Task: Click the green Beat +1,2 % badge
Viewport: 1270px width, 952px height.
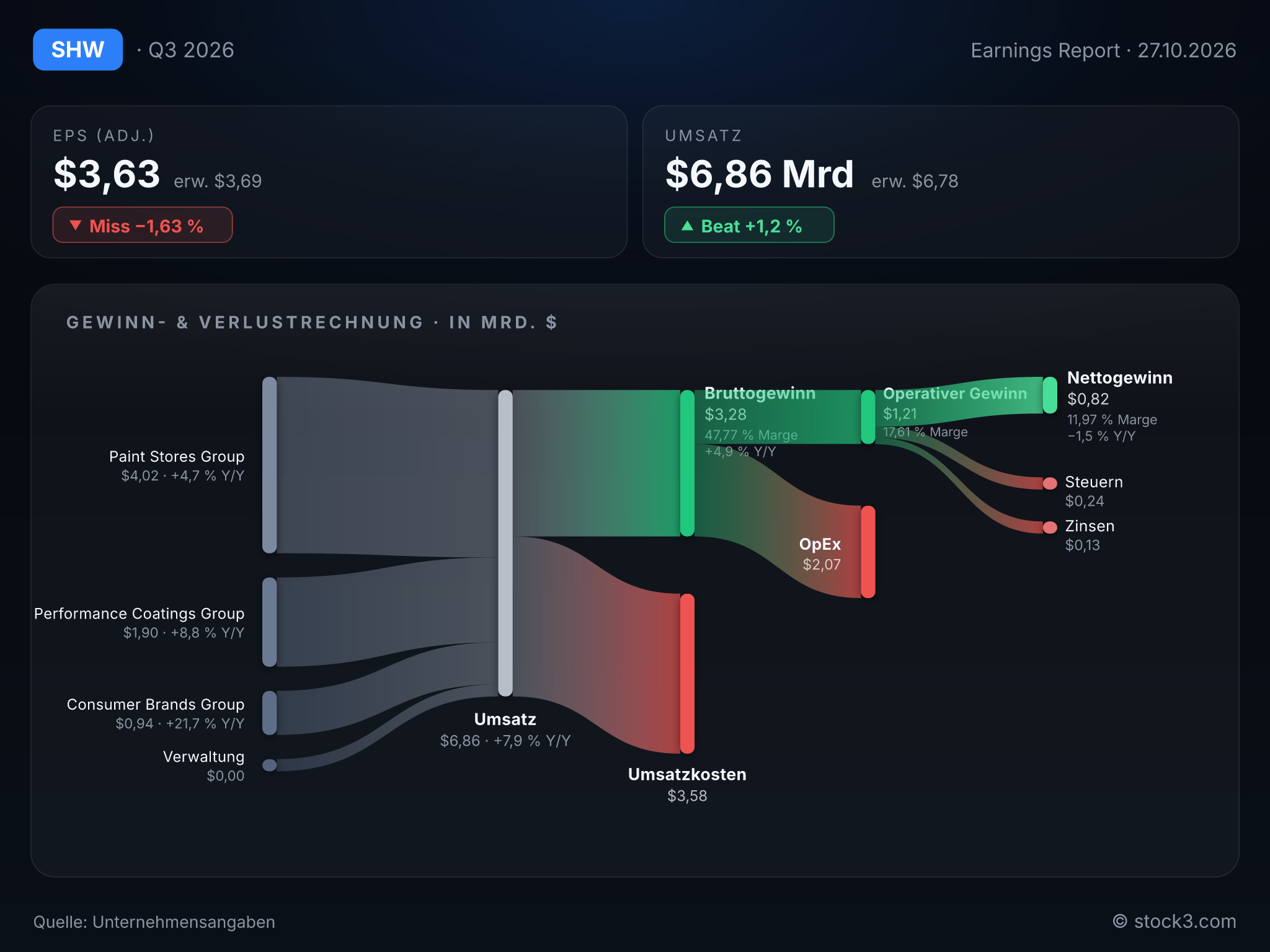Action: pos(749,225)
